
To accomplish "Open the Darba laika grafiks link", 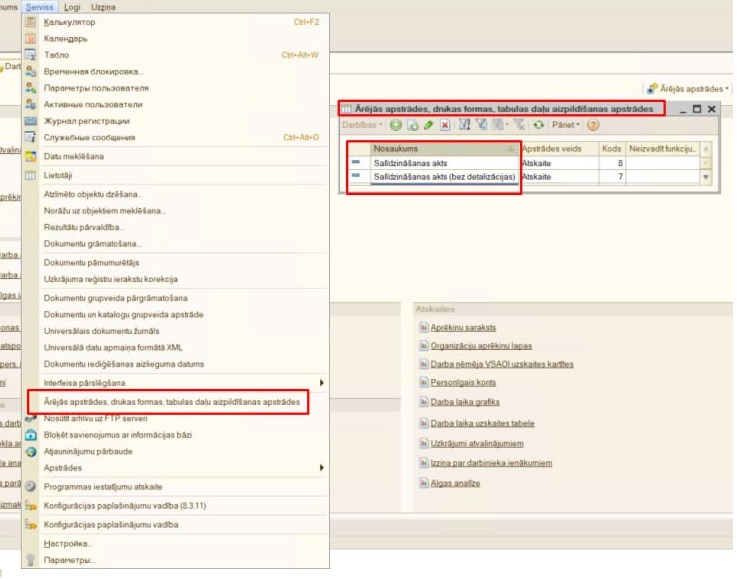I will click(465, 402).
